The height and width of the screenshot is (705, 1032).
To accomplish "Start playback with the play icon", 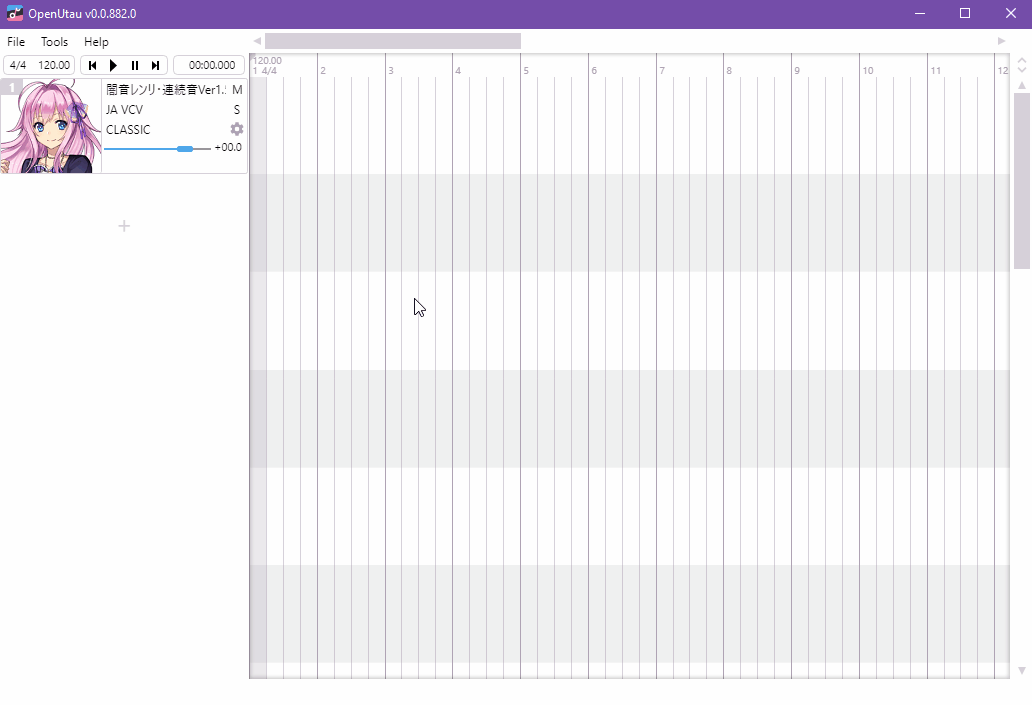I will coord(113,65).
